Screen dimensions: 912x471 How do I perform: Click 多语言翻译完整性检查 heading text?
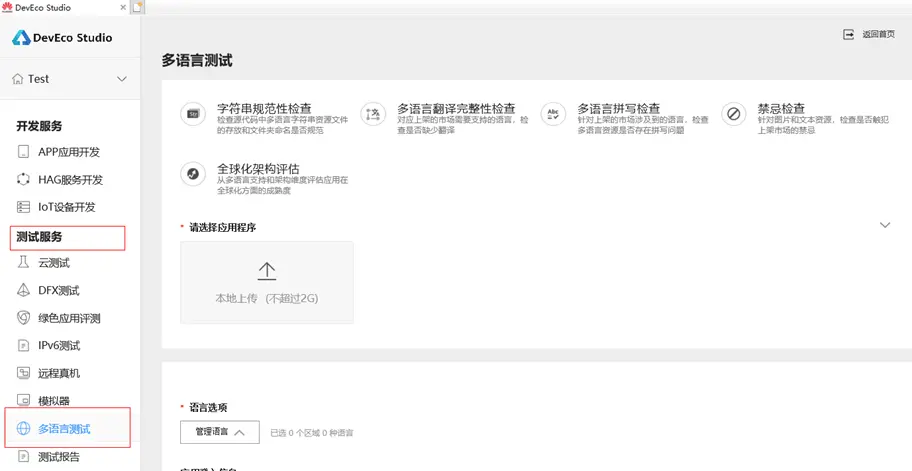(456, 109)
